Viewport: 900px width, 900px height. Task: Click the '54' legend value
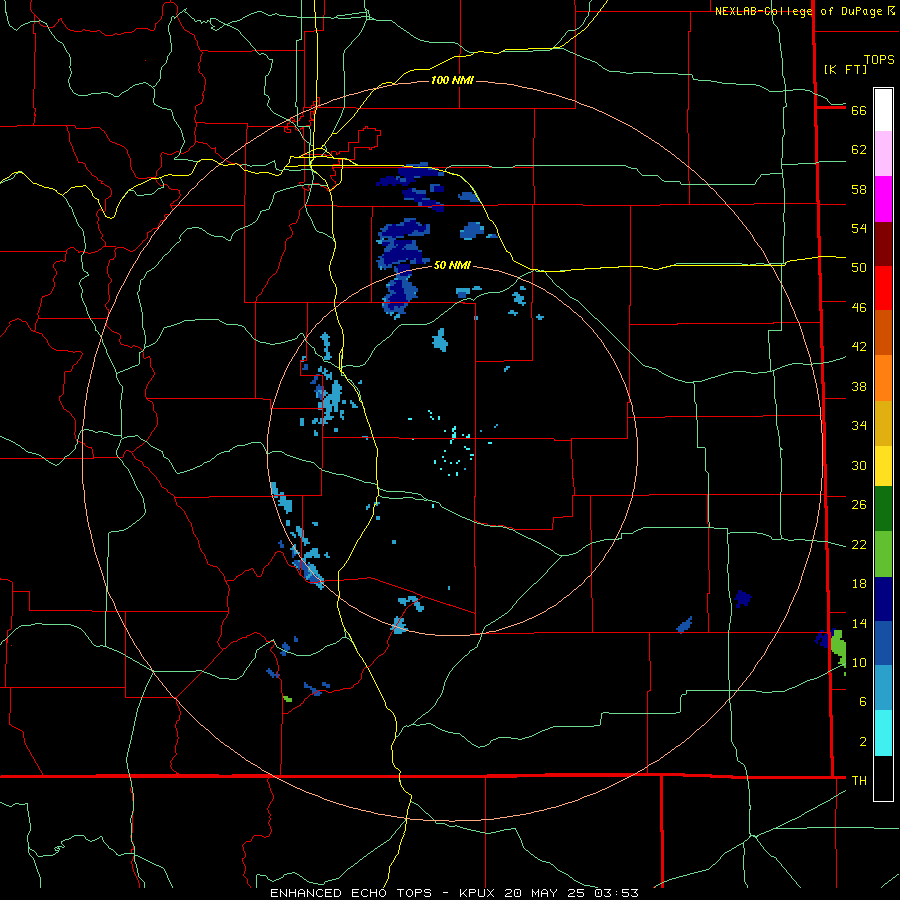[x=859, y=228]
